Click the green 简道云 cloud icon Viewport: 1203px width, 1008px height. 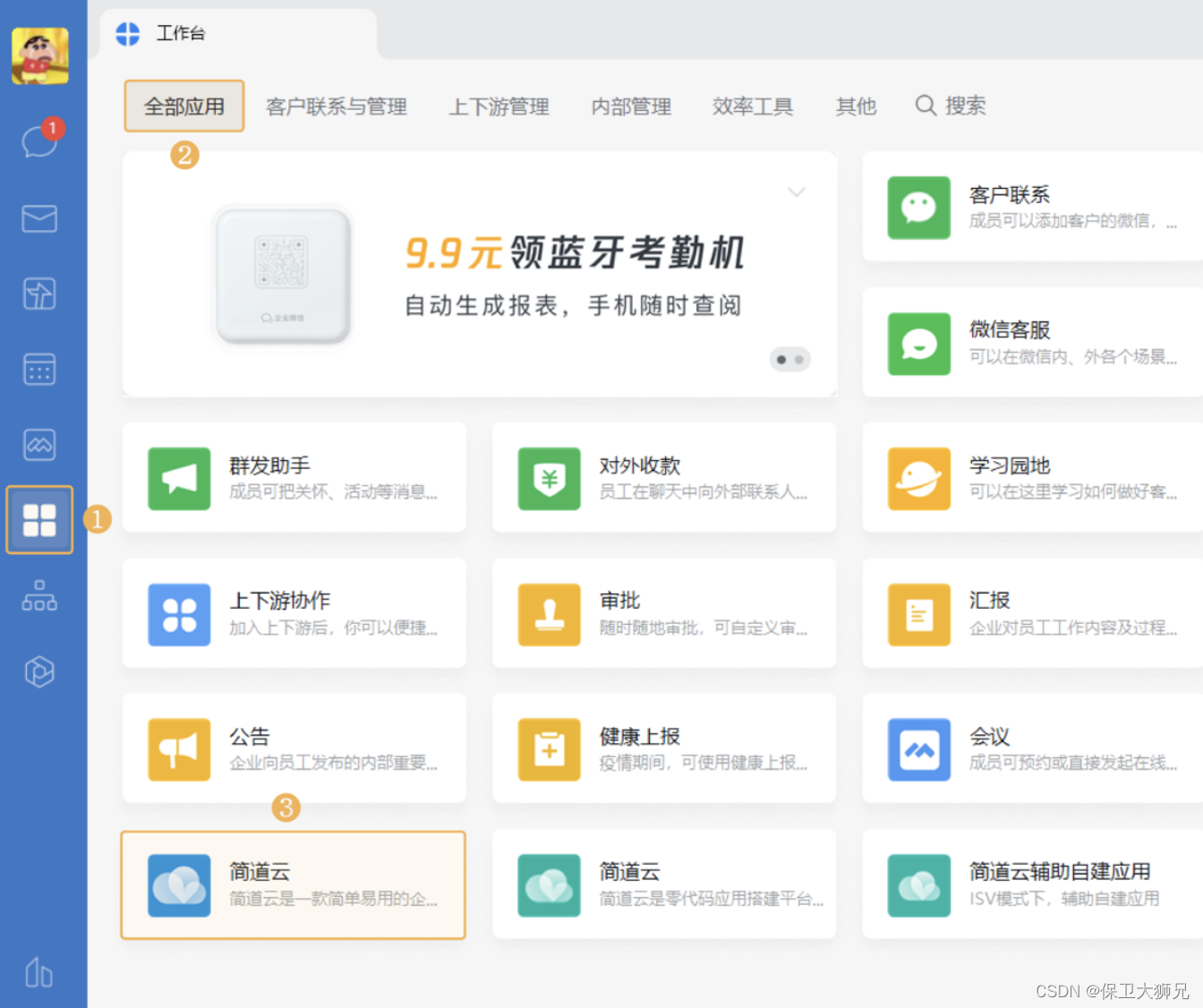[x=550, y=885]
